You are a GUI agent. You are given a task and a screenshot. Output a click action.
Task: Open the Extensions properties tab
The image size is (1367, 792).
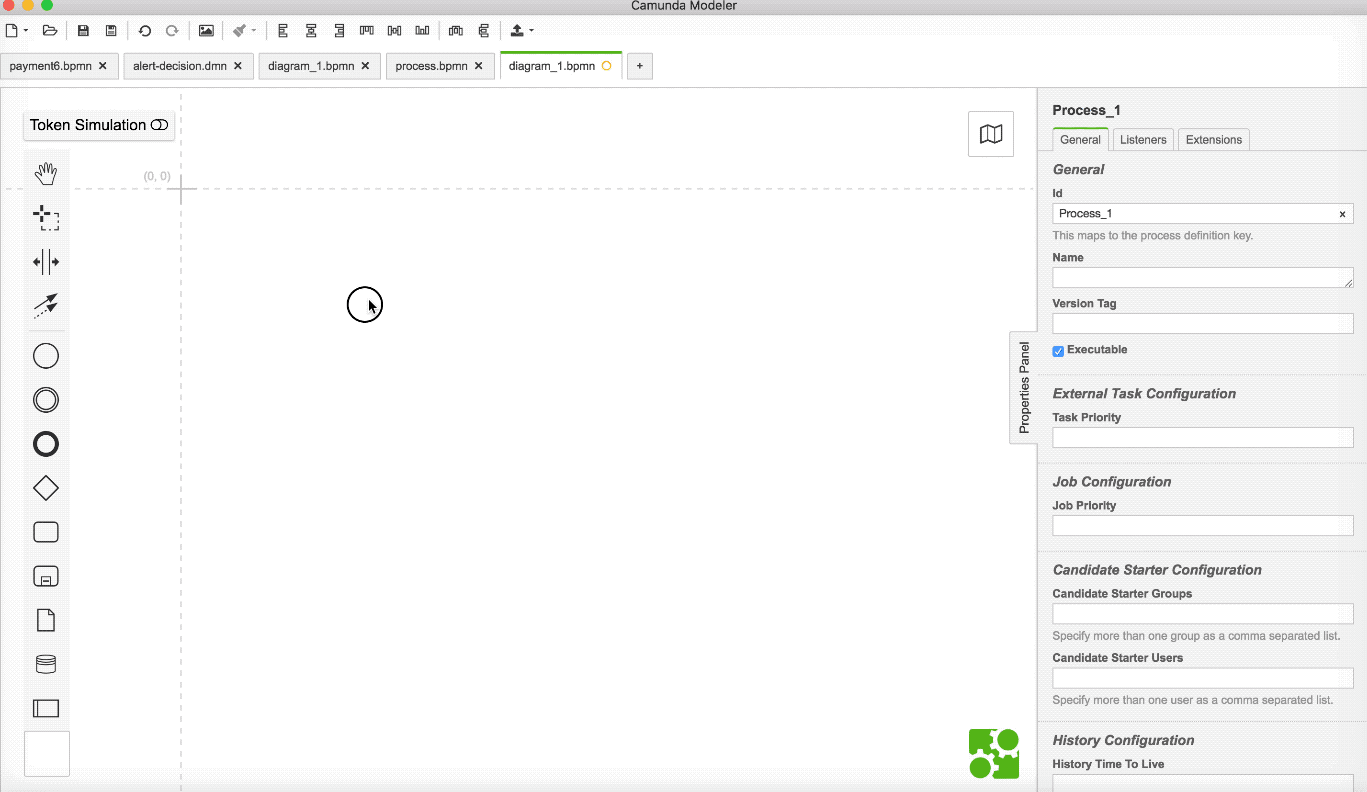click(1214, 140)
